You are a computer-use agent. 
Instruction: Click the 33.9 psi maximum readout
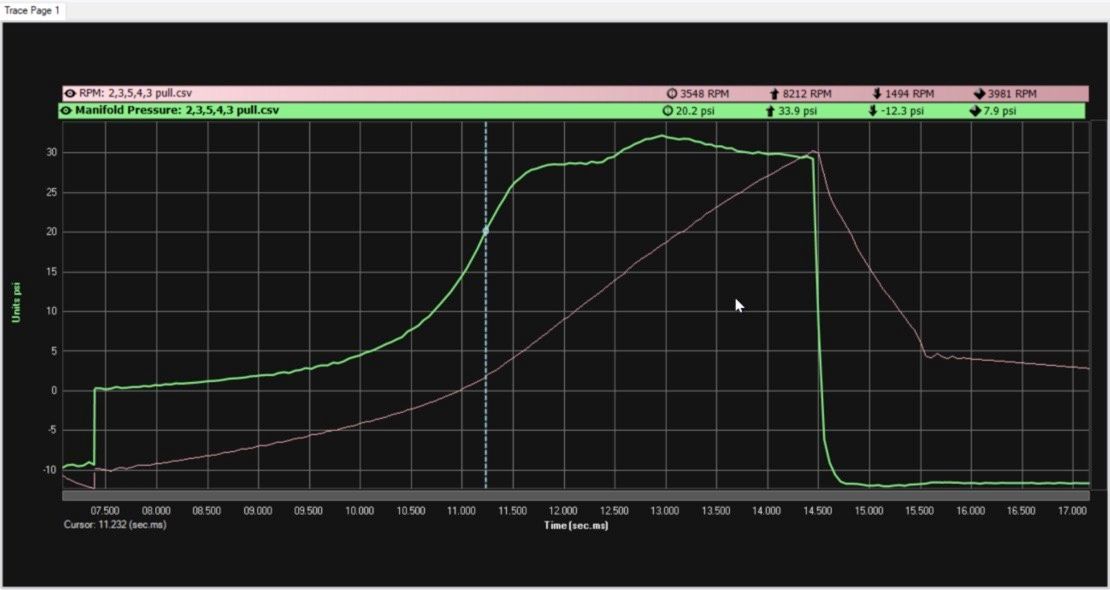pyautogui.click(x=797, y=111)
